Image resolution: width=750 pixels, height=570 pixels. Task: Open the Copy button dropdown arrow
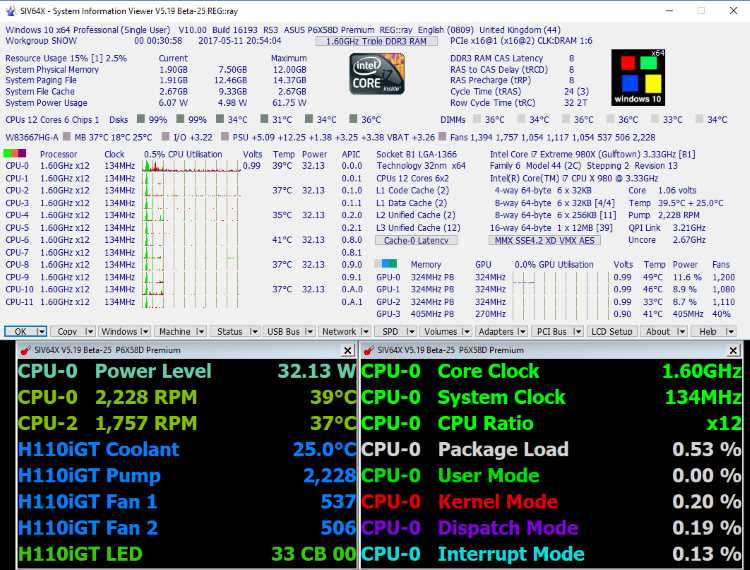(90, 331)
